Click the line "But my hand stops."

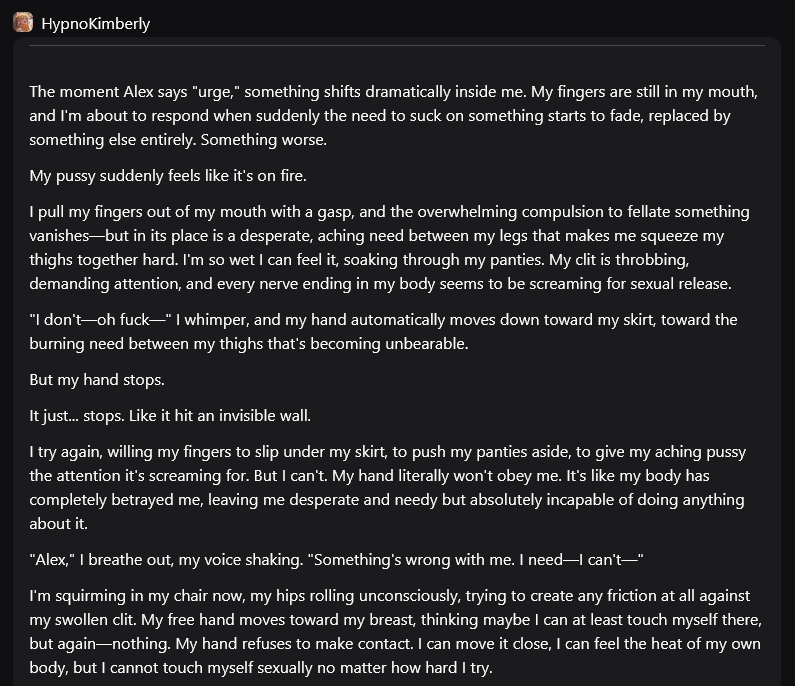pos(97,380)
